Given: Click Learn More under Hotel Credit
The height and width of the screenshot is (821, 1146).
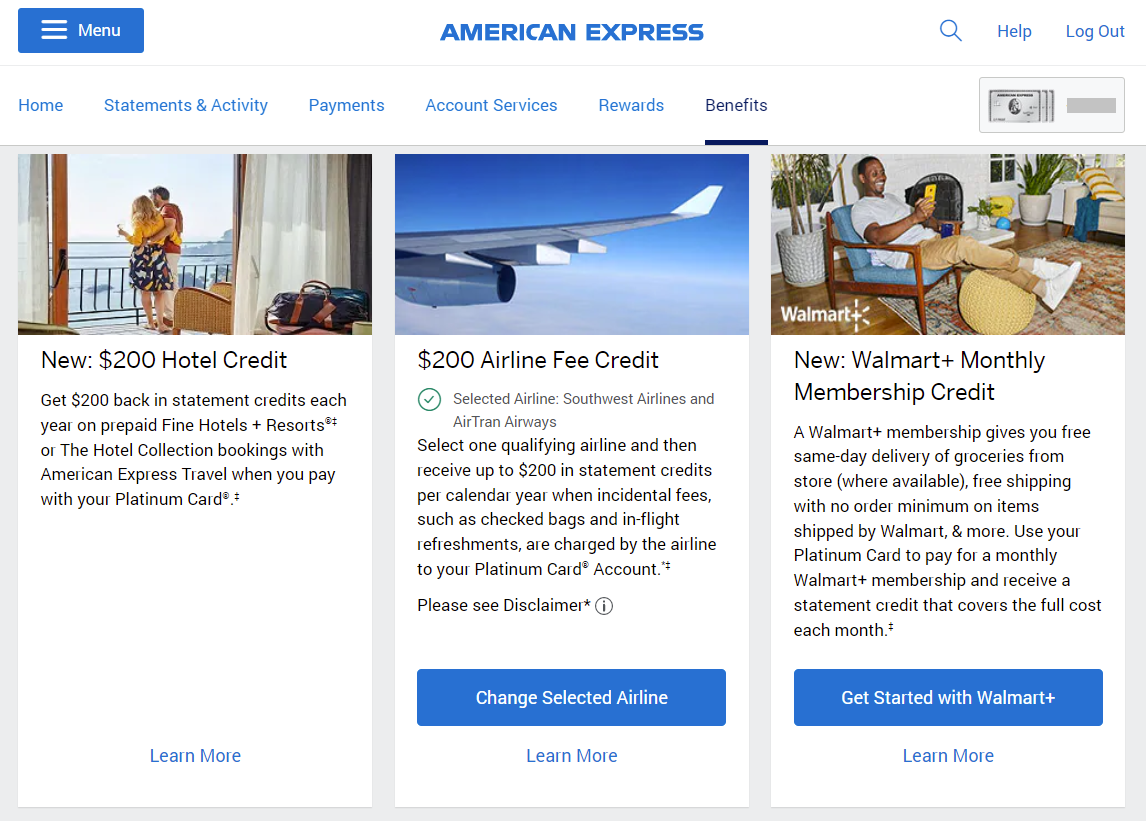Looking at the screenshot, I should point(195,756).
